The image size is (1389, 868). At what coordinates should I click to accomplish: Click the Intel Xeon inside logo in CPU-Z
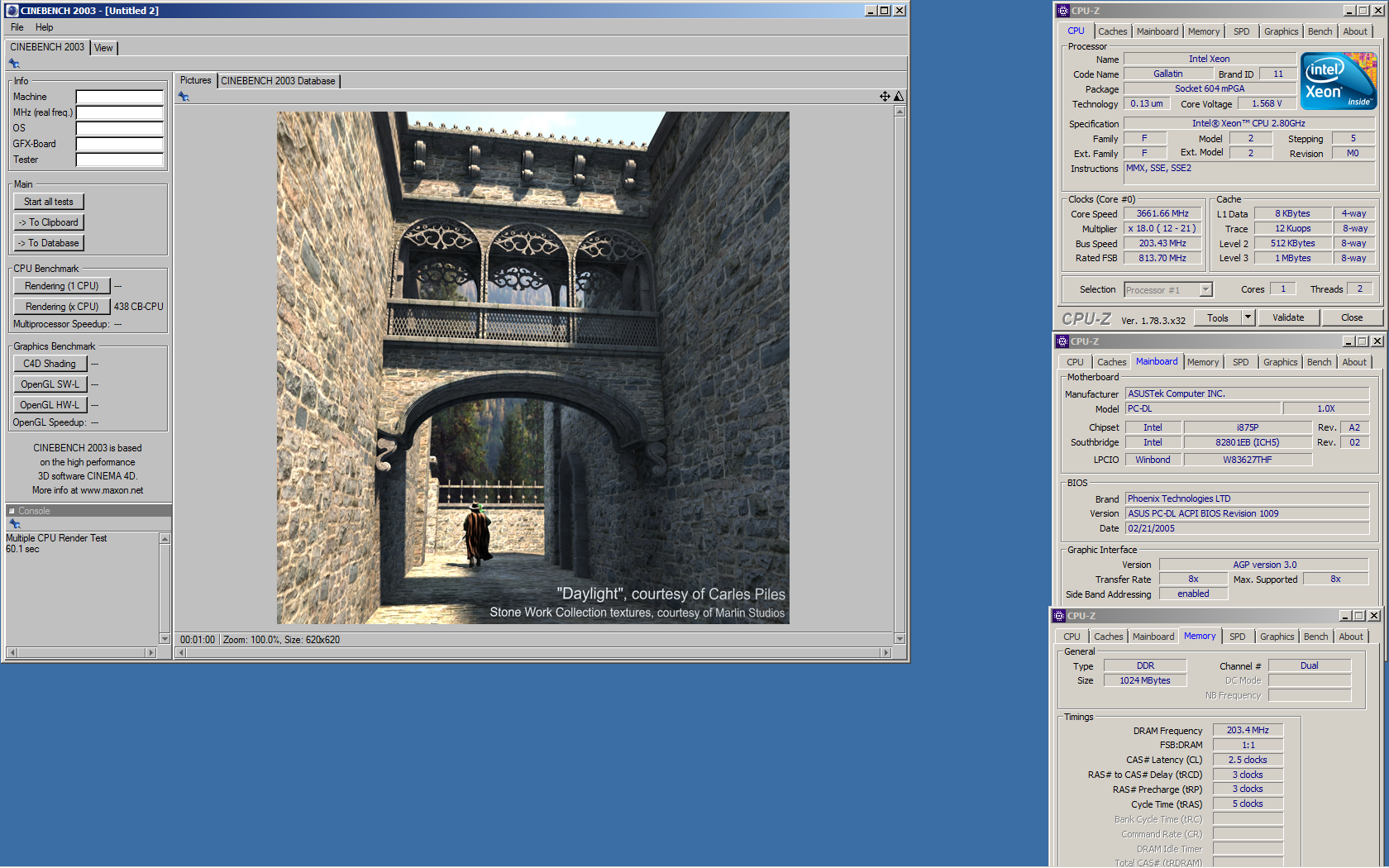click(1339, 81)
